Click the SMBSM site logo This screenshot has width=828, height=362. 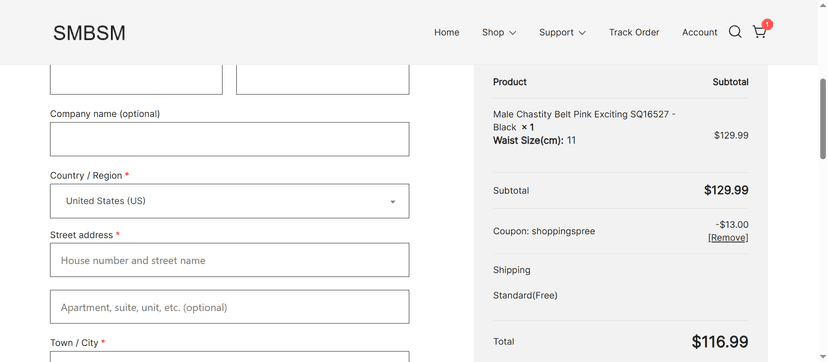pos(89,33)
